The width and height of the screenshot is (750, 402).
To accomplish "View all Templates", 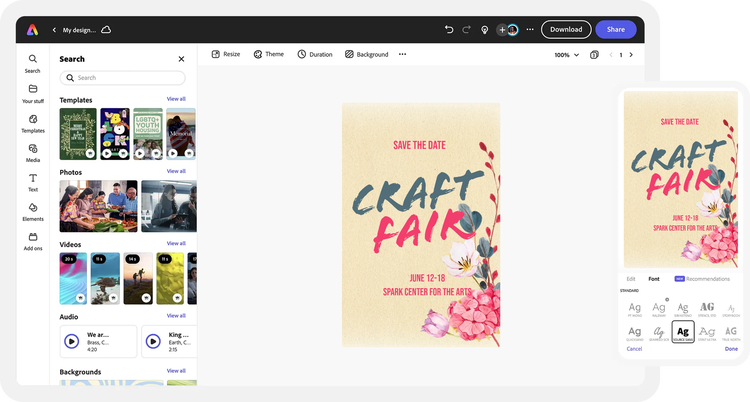I will point(176,99).
